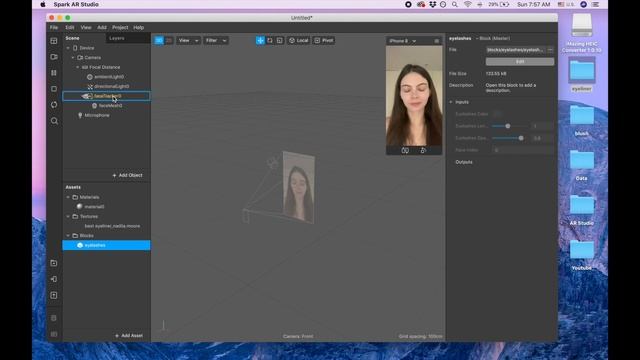Click the Edit button for eyelashes block
The width and height of the screenshot is (640, 360).
pos(520,62)
